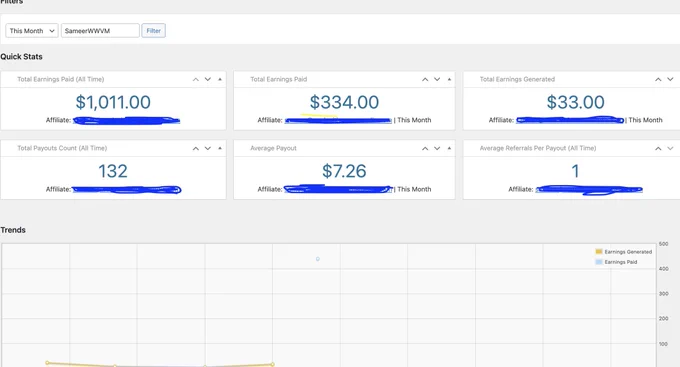Move Total Earnings Generated widget down
Image resolution: width=680 pixels, height=367 pixels.
click(x=670, y=79)
